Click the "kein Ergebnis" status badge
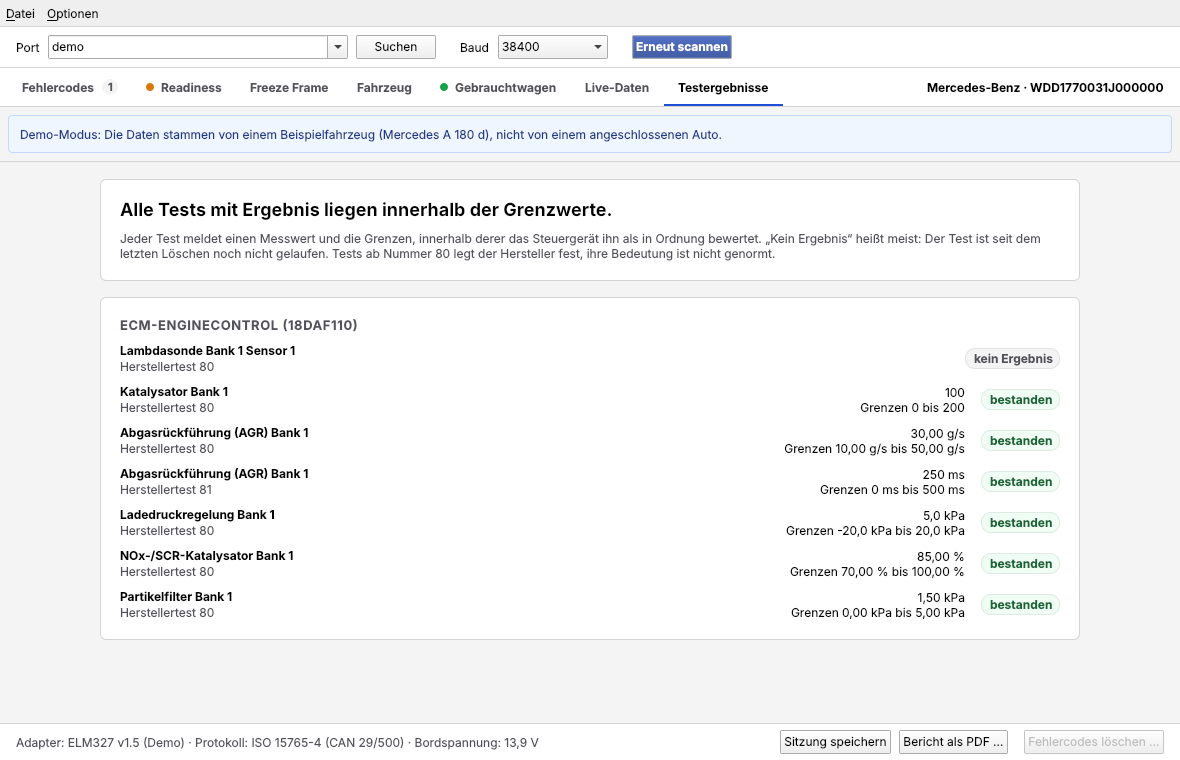 [x=1013, y=359]
